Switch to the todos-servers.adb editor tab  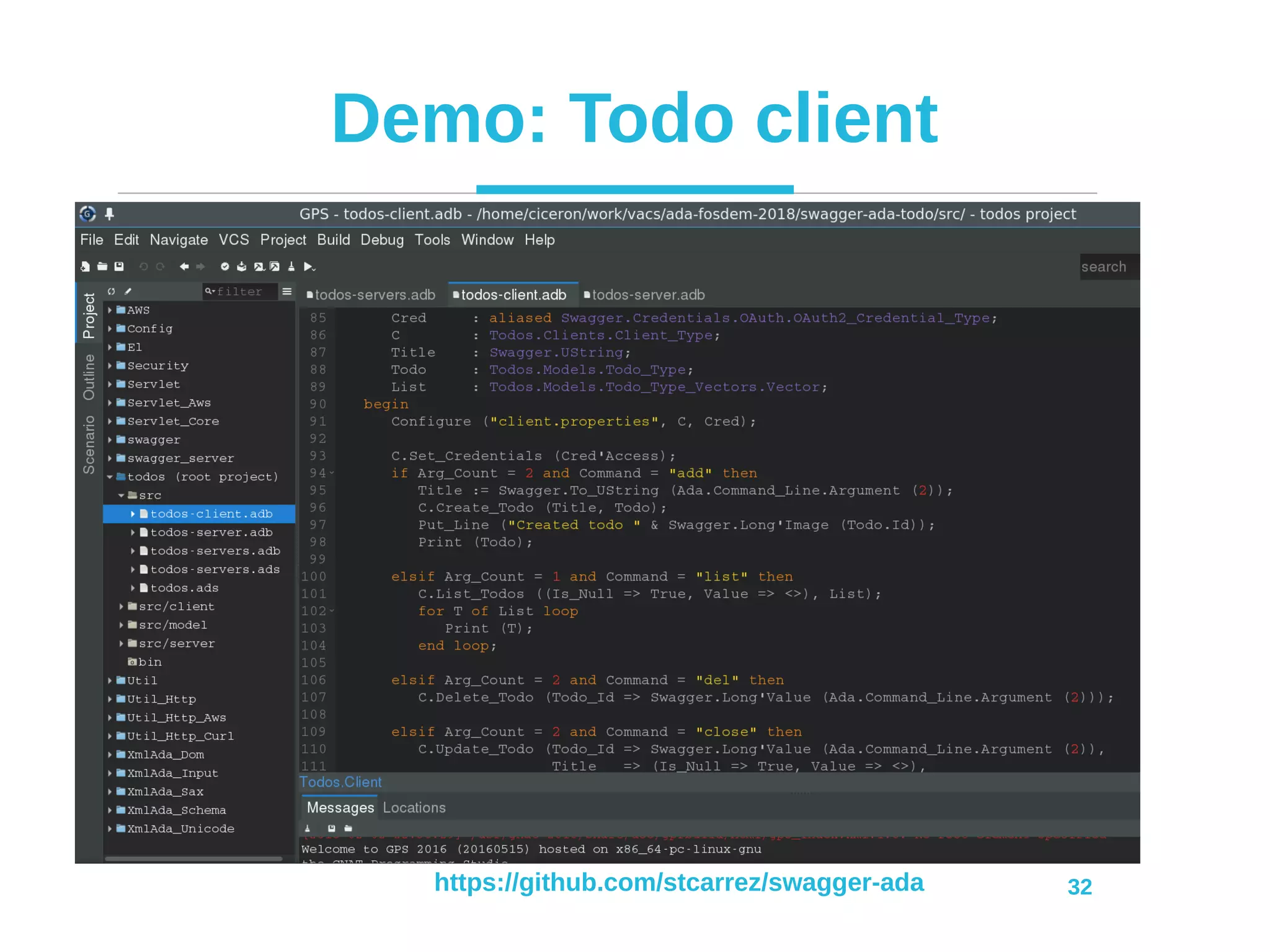[371, 295]
